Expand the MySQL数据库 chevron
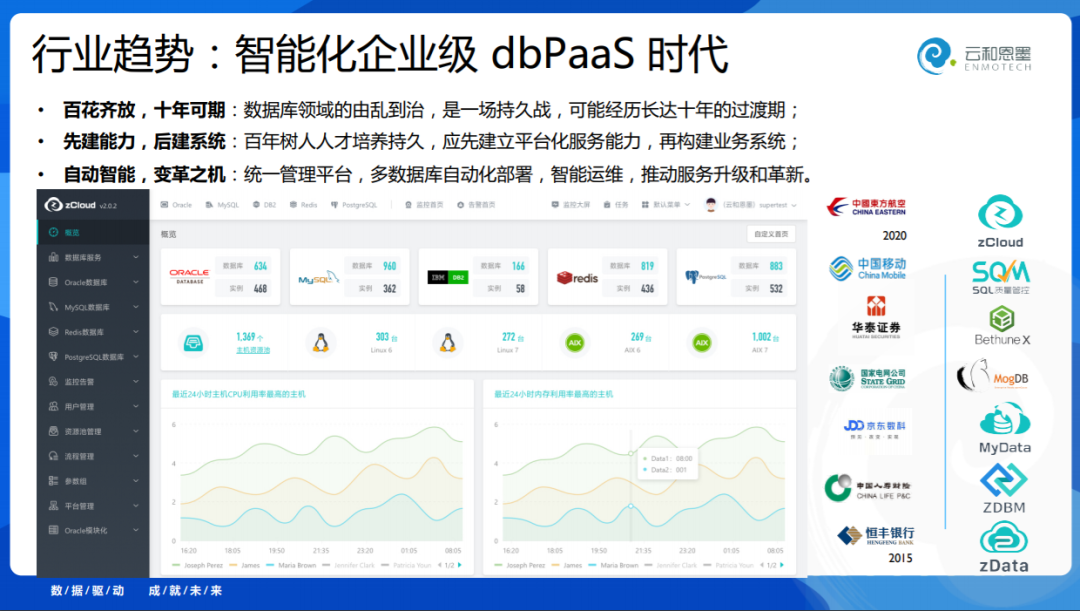 [x=136, y=307]
